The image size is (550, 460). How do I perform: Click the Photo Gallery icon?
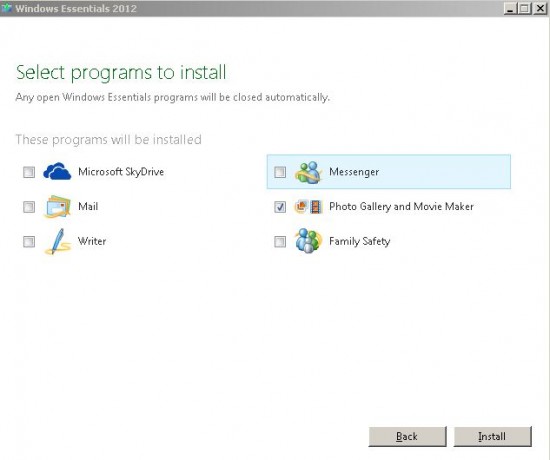(x=301, y=206)
